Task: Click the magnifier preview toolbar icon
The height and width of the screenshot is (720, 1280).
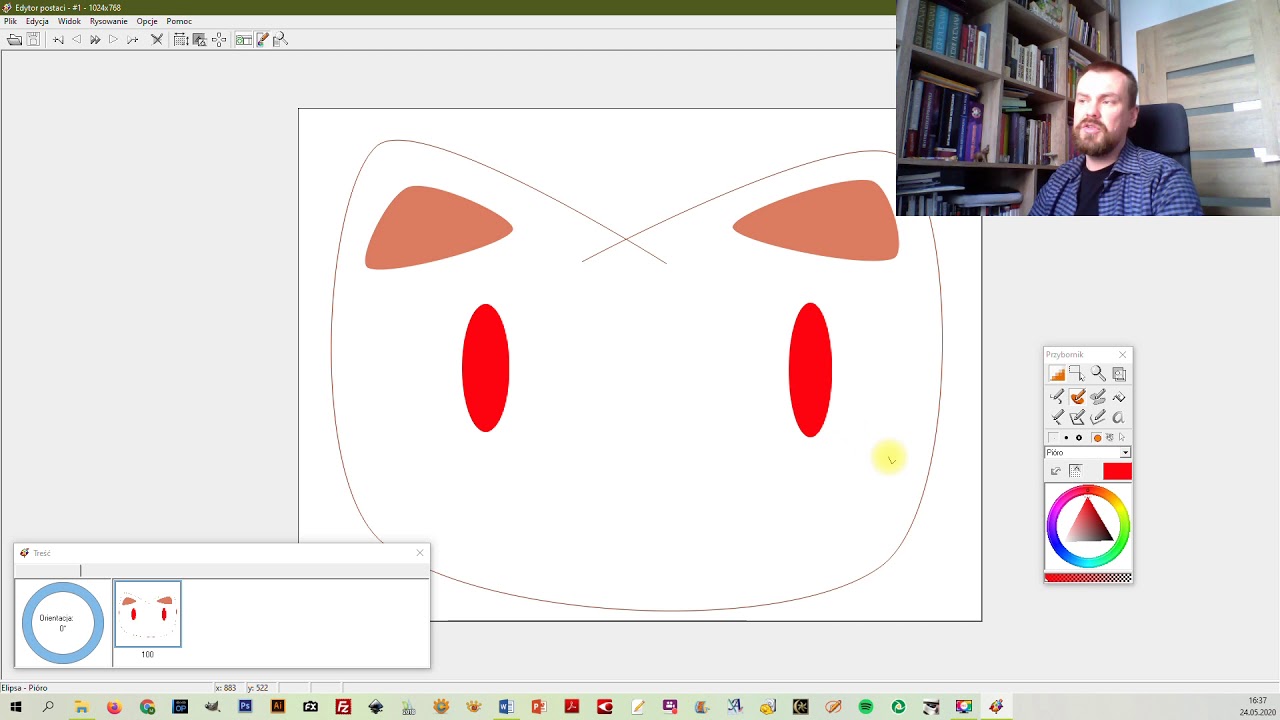Action: click(280, 40)
